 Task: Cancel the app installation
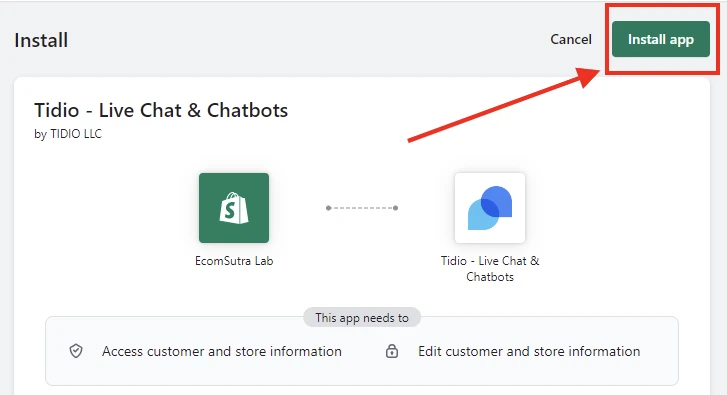[x=571, y=39]
